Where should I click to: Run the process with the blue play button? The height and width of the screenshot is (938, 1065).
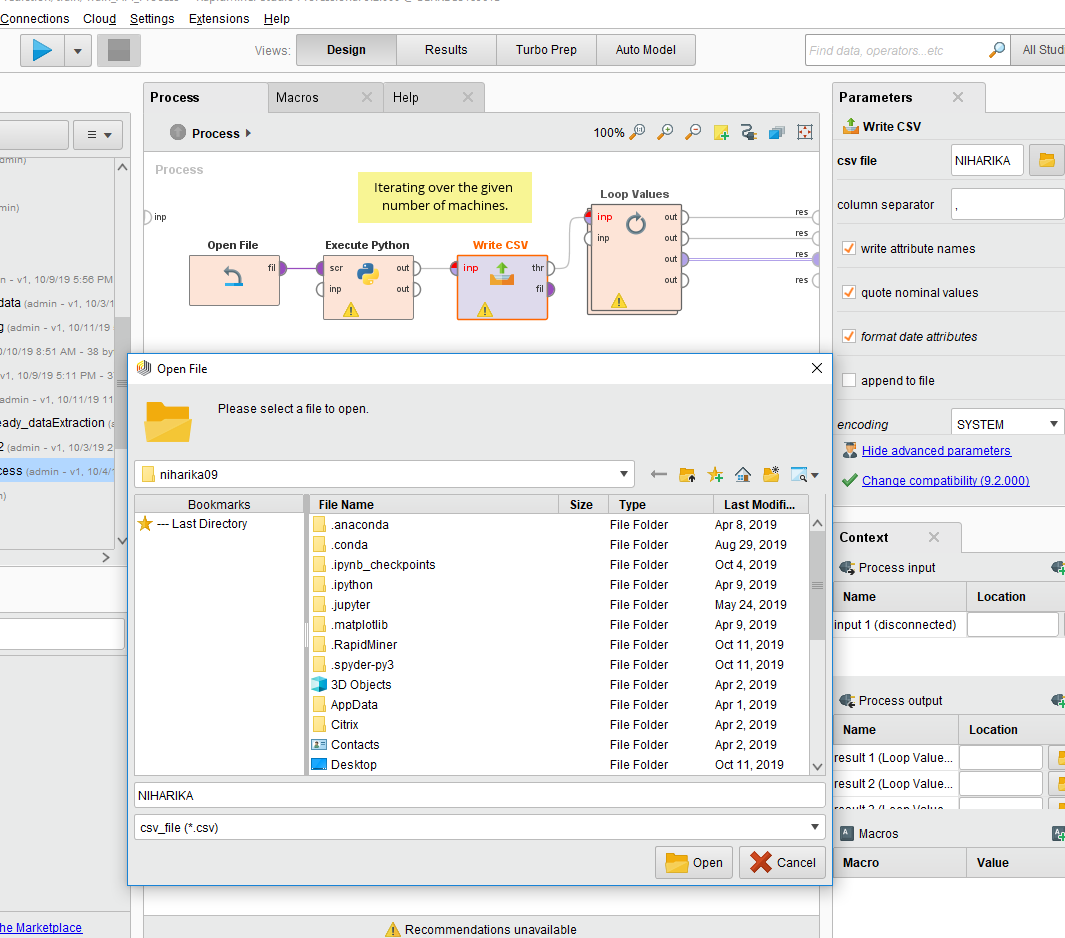click(42, 50)
